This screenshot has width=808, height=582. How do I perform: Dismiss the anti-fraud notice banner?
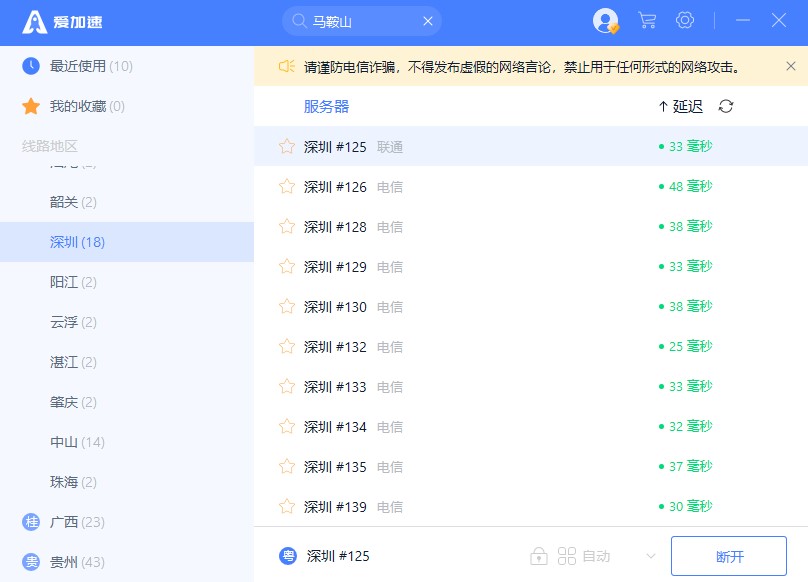click(790, 66)
